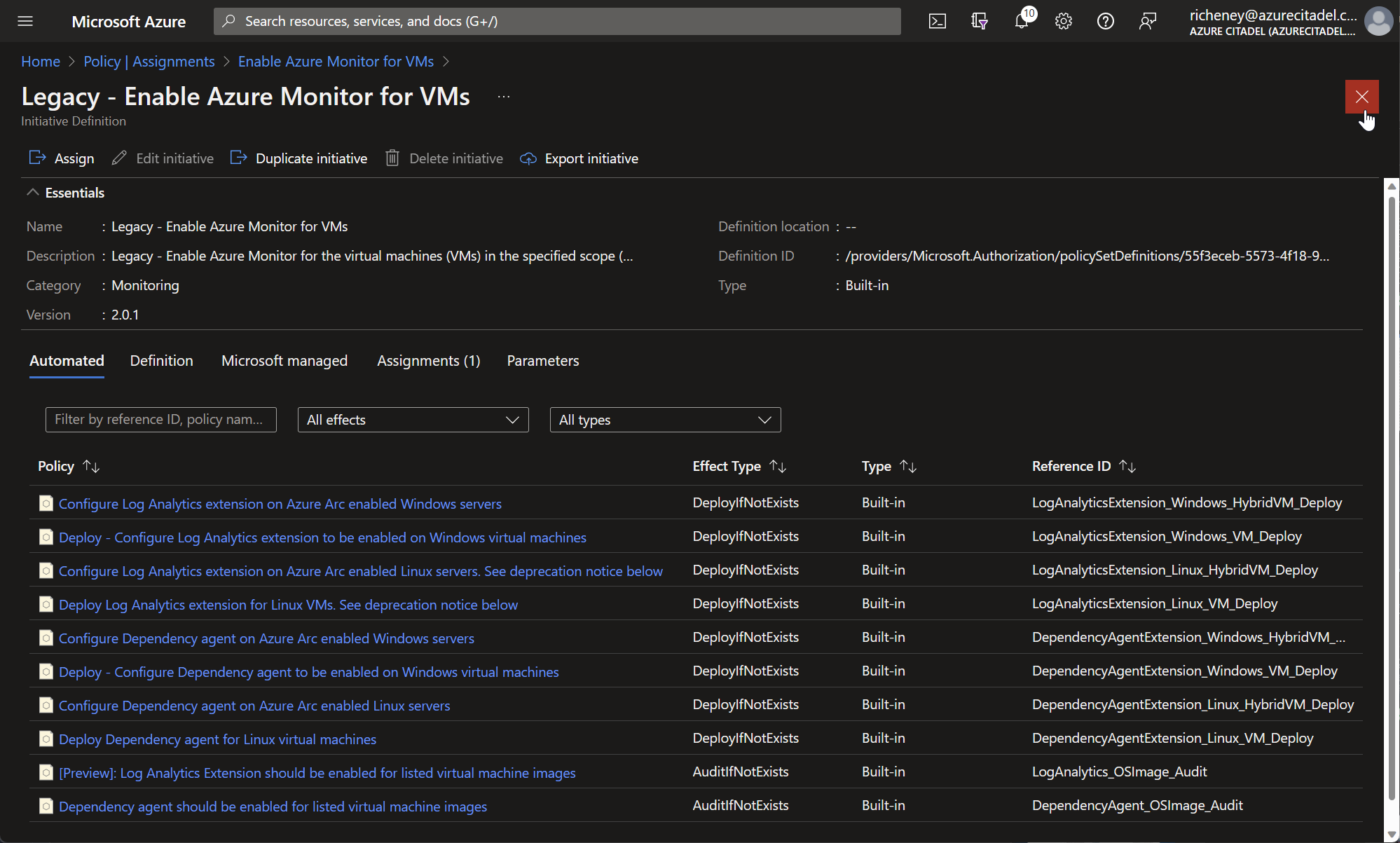Open Configure Dependency agent on Arc Linux servers policy

(254, 706)
